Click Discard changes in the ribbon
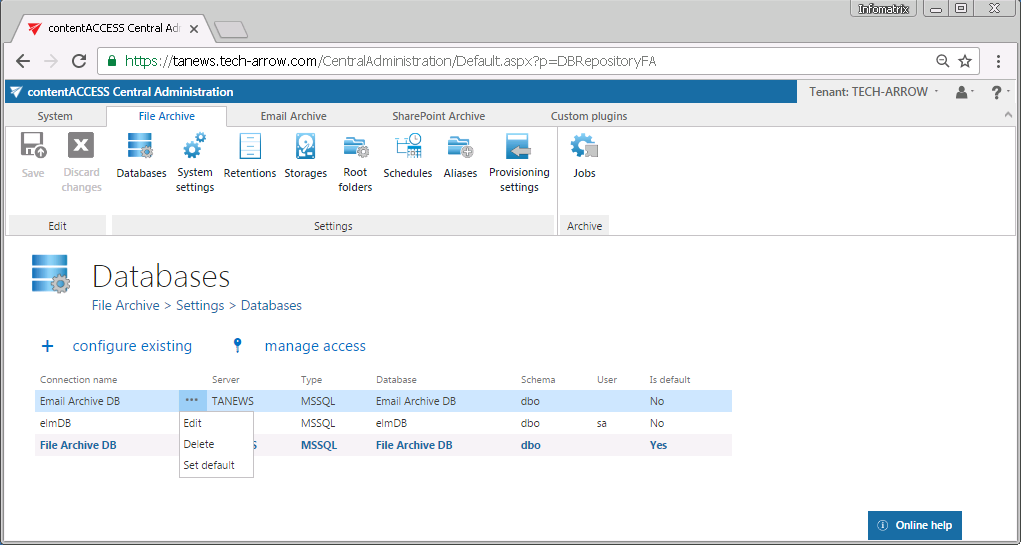Screen dimensions: 1021x545 click(81, 163)
